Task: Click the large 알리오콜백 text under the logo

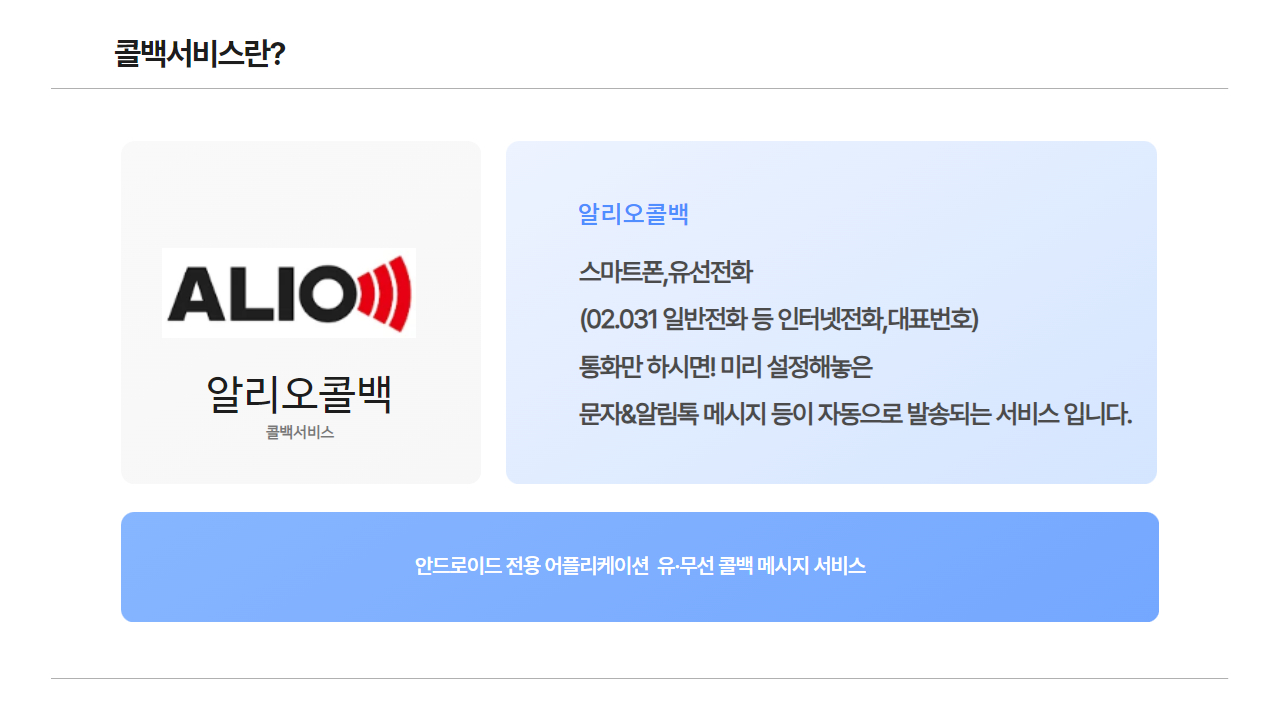Action: (299, 394)
